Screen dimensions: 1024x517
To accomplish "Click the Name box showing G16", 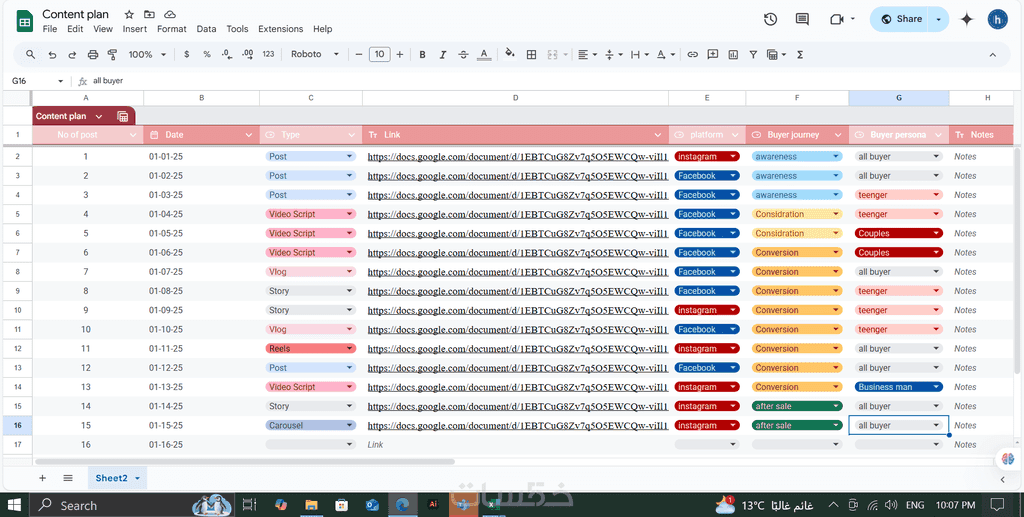I will pos(37,81).
